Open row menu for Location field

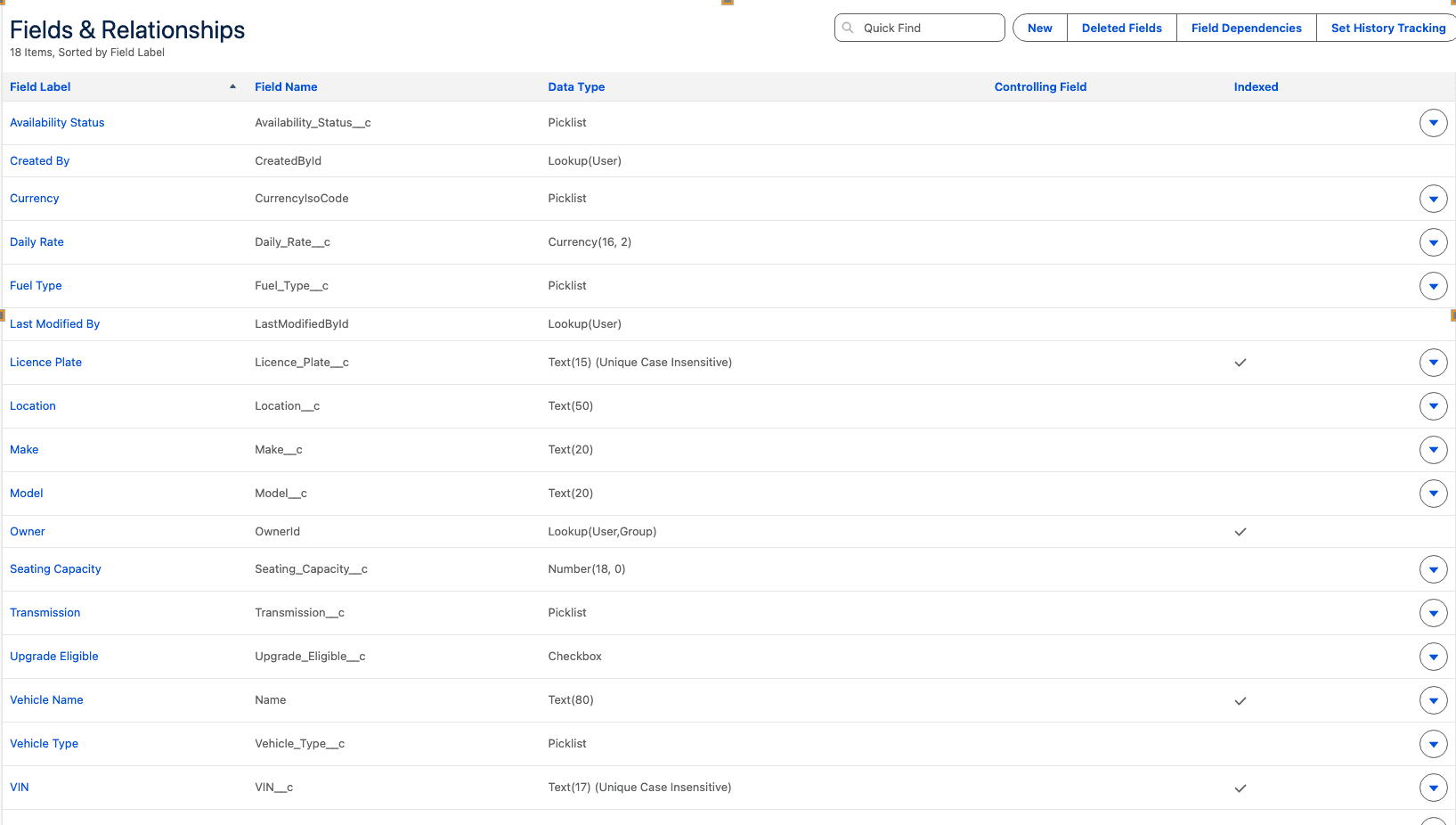point(1433,406)
